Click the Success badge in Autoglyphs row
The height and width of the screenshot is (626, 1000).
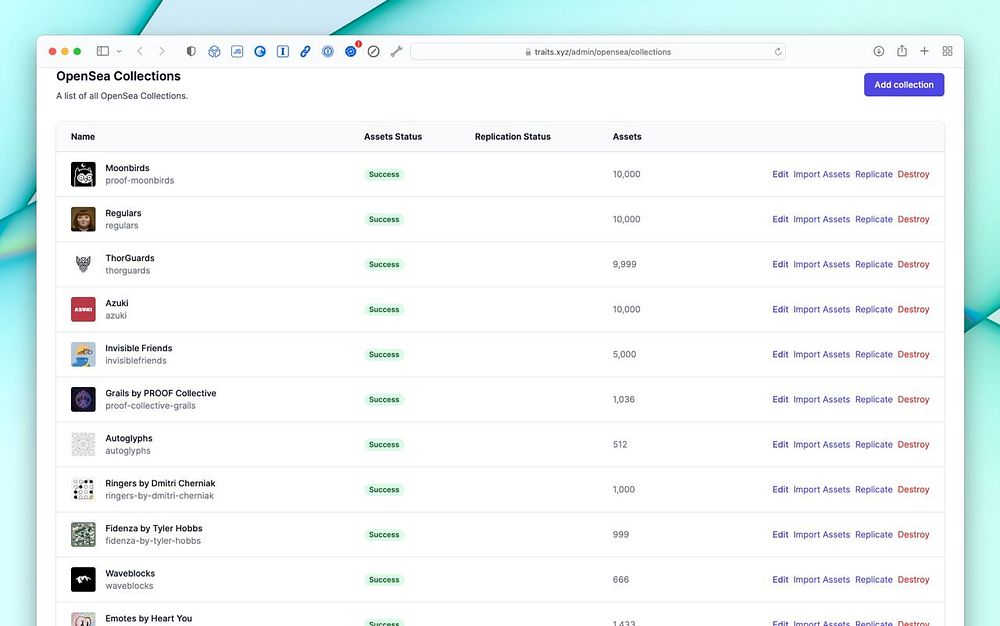click(384, 444)
